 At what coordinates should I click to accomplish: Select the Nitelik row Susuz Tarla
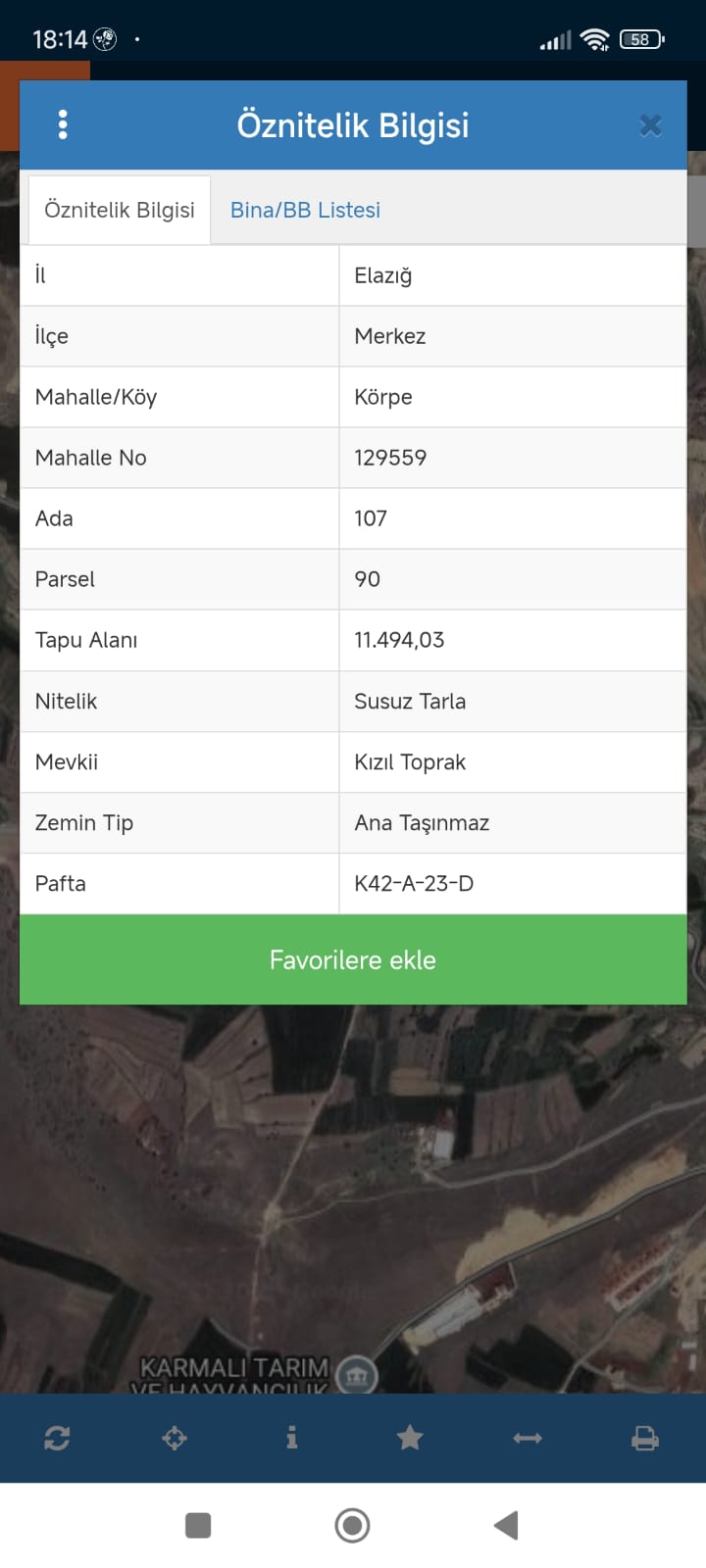coord(353,701)
